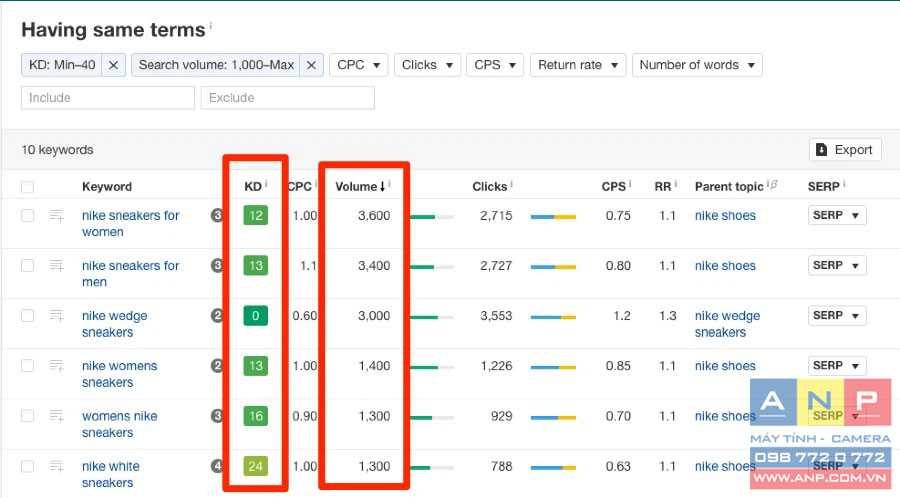Check the nike wedge sneakers row
Screen dimensions: 900x498
pos(28,316)
